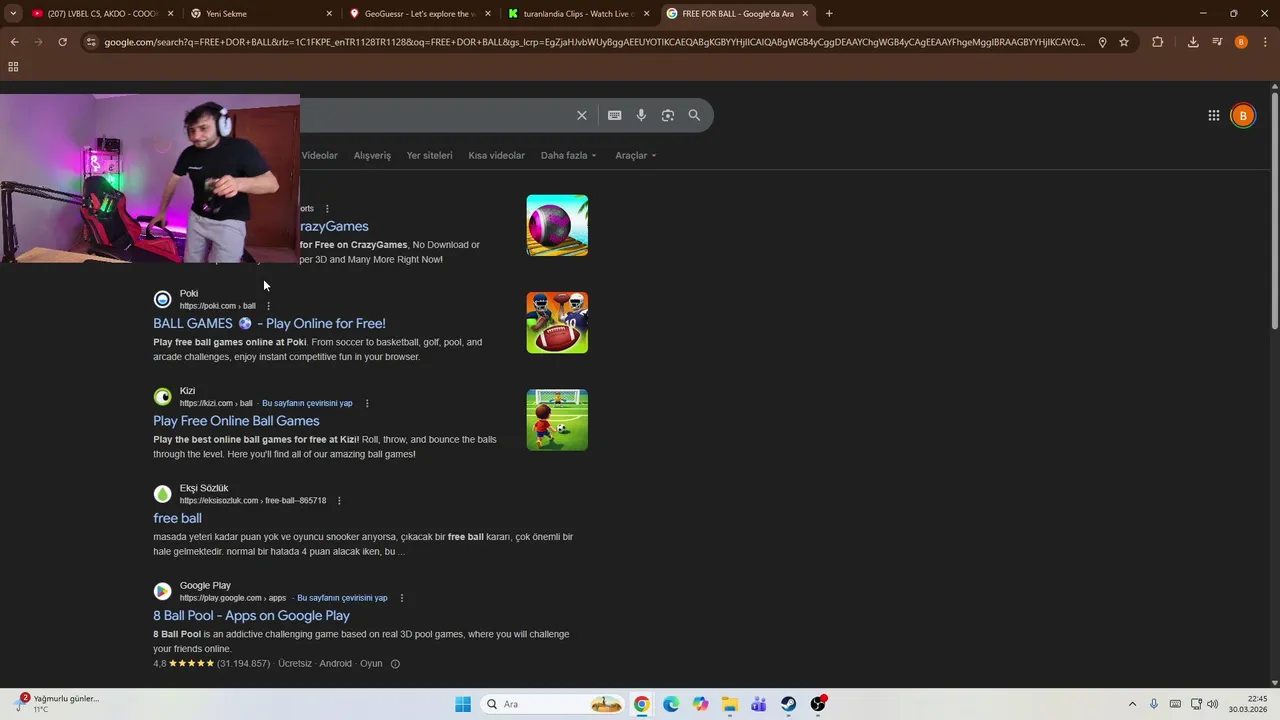Open more options for the Google Play result
The height and width of the screenshot is (720, 1280).
click(402, 598)
